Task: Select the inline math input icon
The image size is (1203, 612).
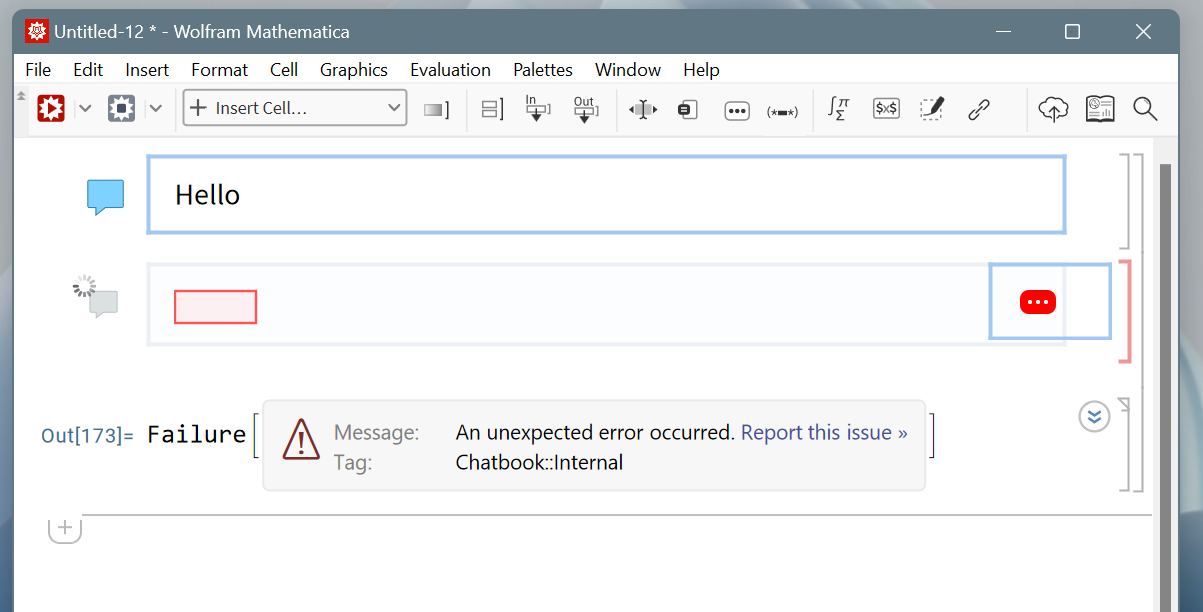Action: point(885,108)
